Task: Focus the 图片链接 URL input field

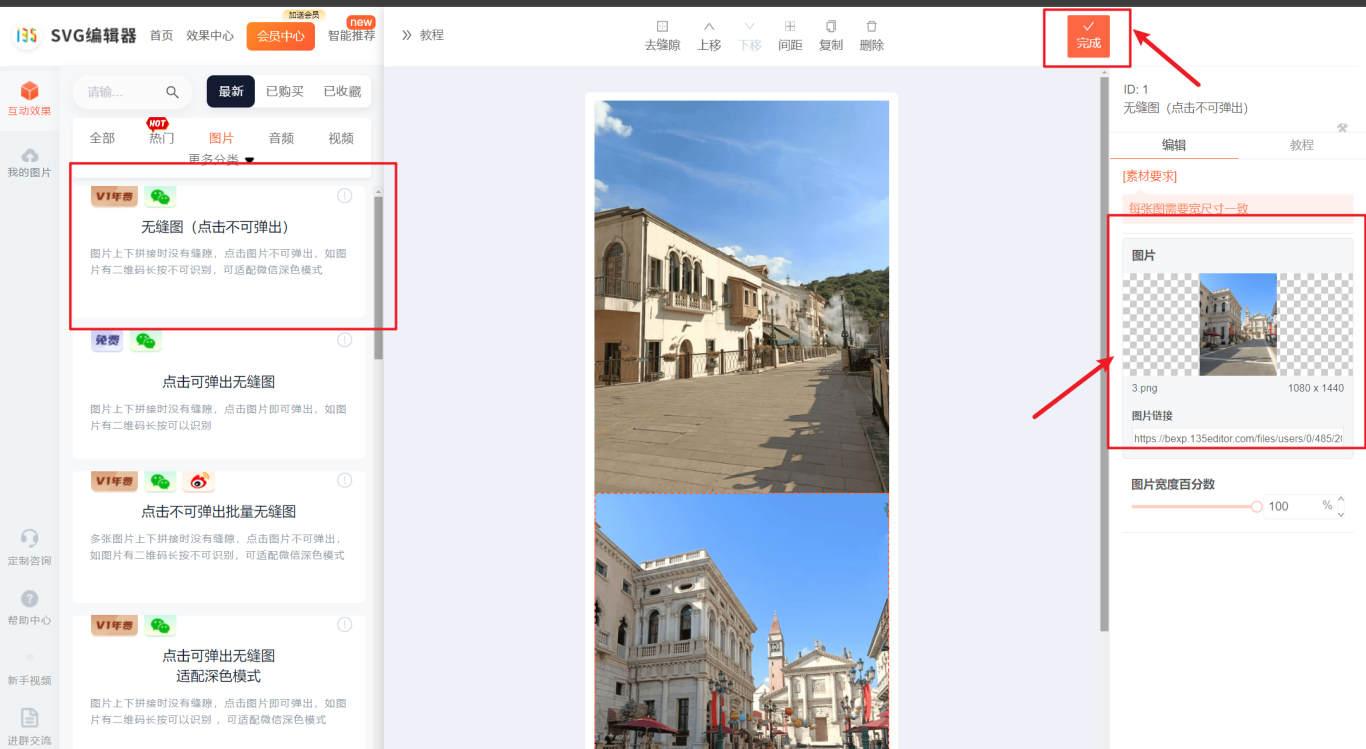Action: click(x=1237, y=438)
